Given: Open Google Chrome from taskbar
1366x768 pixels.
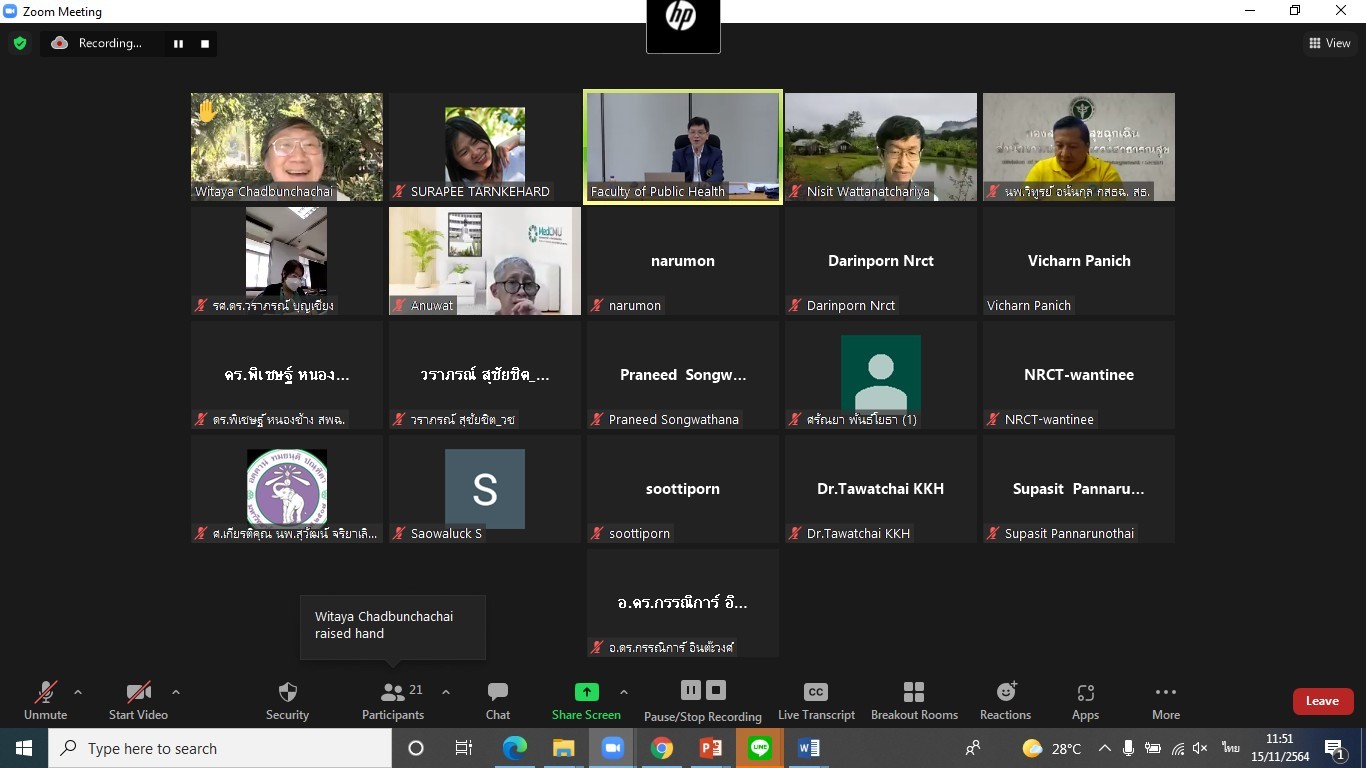Looking at the screenshot, I should tap(661, 748).
